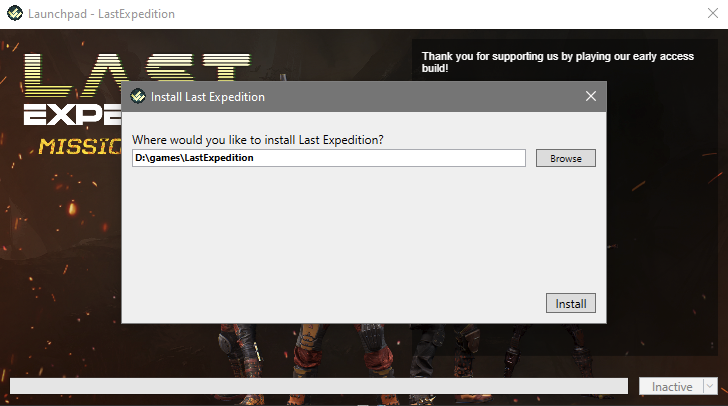Click the bottom download progress bar
Viewport: 728px width, 406px height.
[x=319, y=386]
